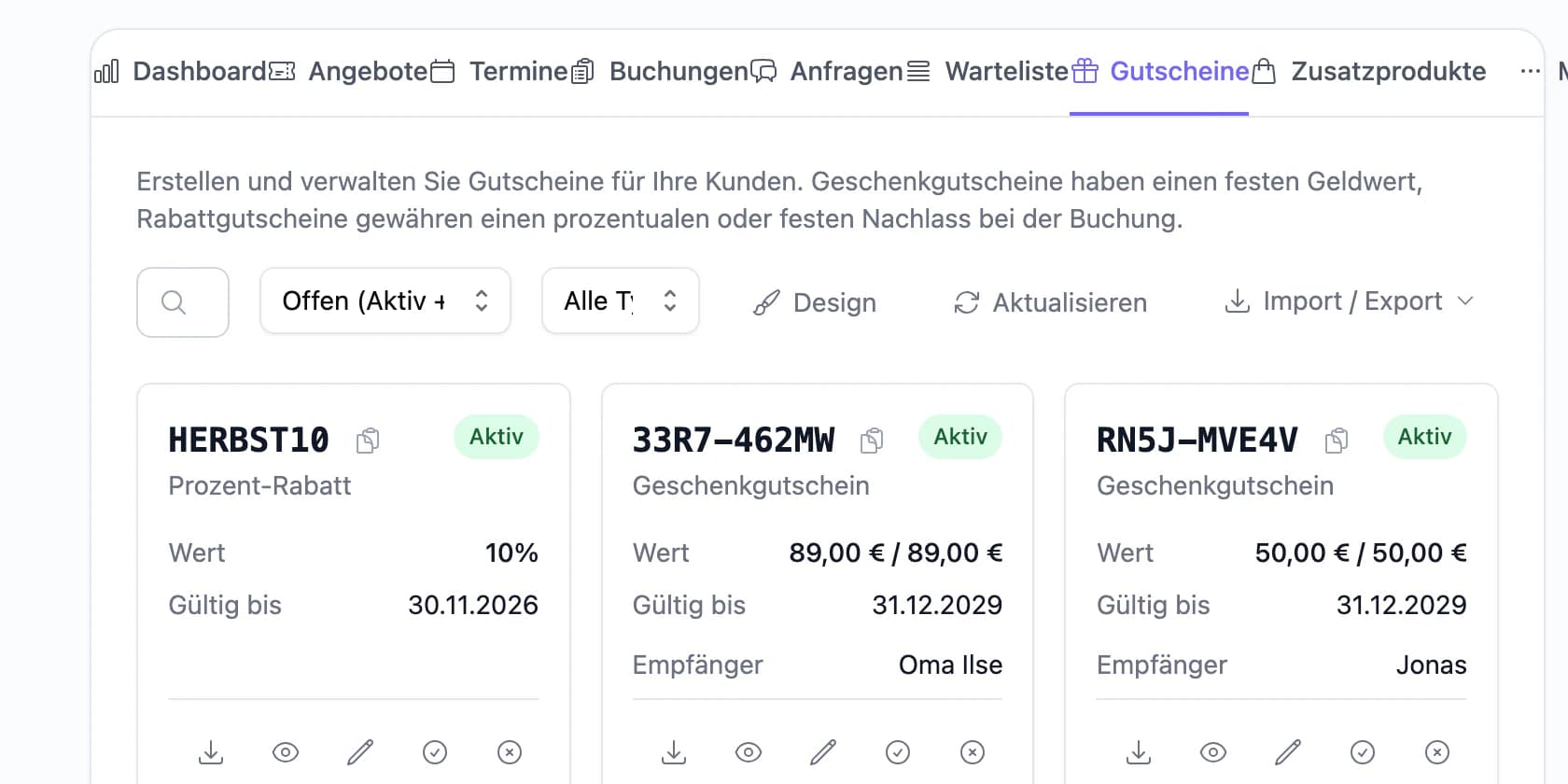Image resolution: width=1568 pixels, height=784 pixels.
Task: Click checkmark icon on RN5J-MVE4V voucher
Action: pos(1363,752)
